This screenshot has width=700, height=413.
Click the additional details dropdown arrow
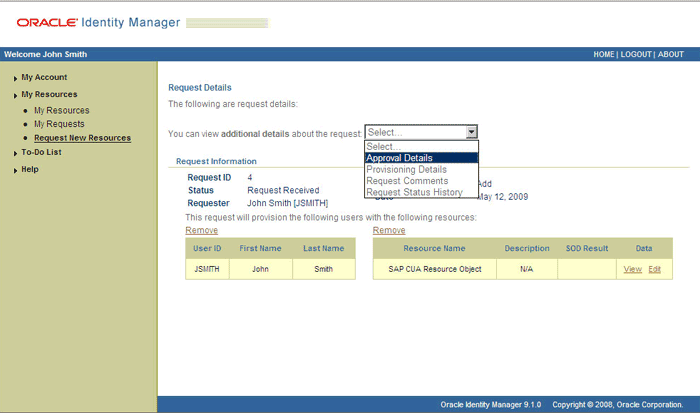(471, 132)
